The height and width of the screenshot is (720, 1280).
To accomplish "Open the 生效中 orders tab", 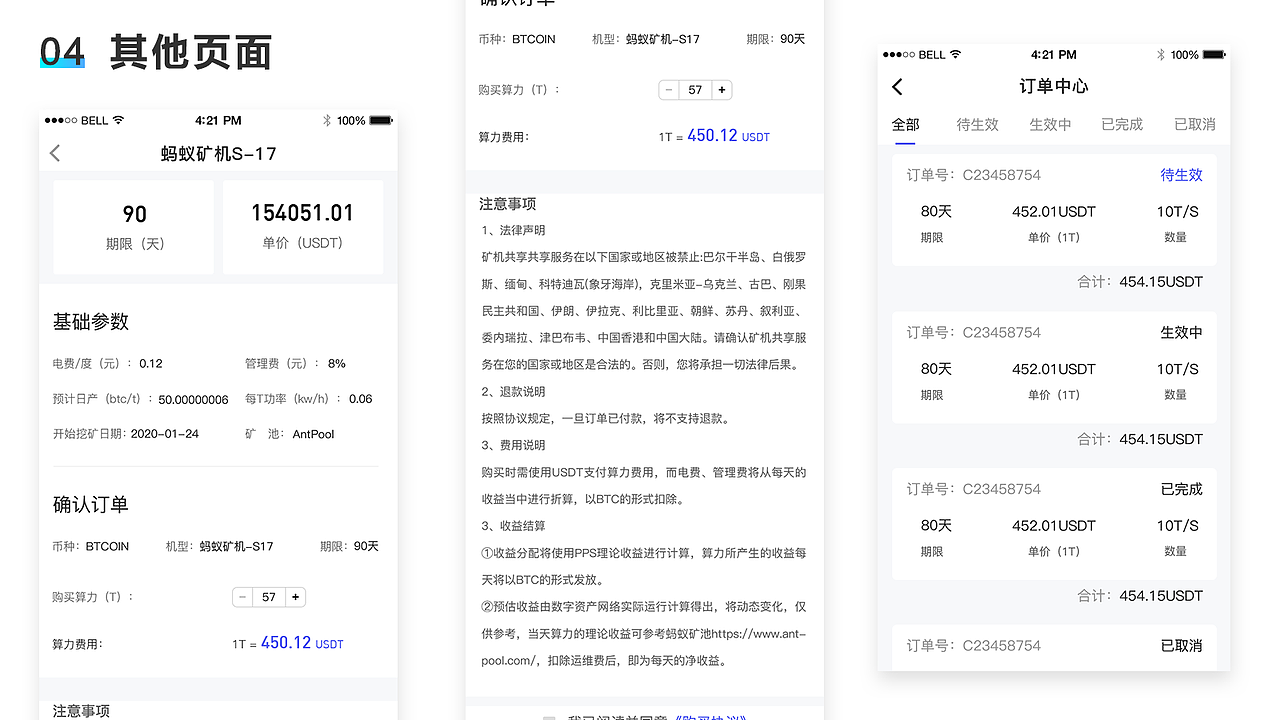I will pyautogui.click(x=1050, y=124).
